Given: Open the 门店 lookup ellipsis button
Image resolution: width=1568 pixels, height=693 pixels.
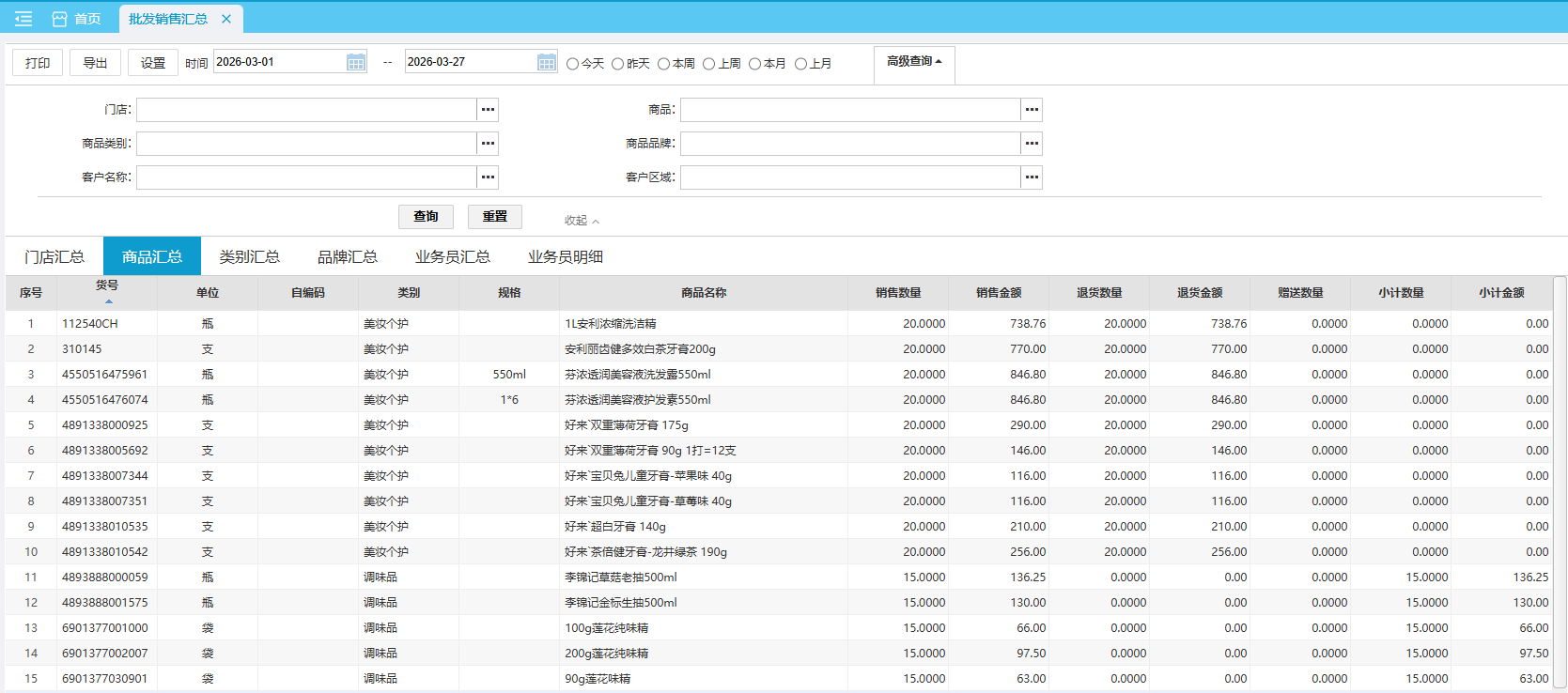Looking at the screenshot, I should pos(488,110).
